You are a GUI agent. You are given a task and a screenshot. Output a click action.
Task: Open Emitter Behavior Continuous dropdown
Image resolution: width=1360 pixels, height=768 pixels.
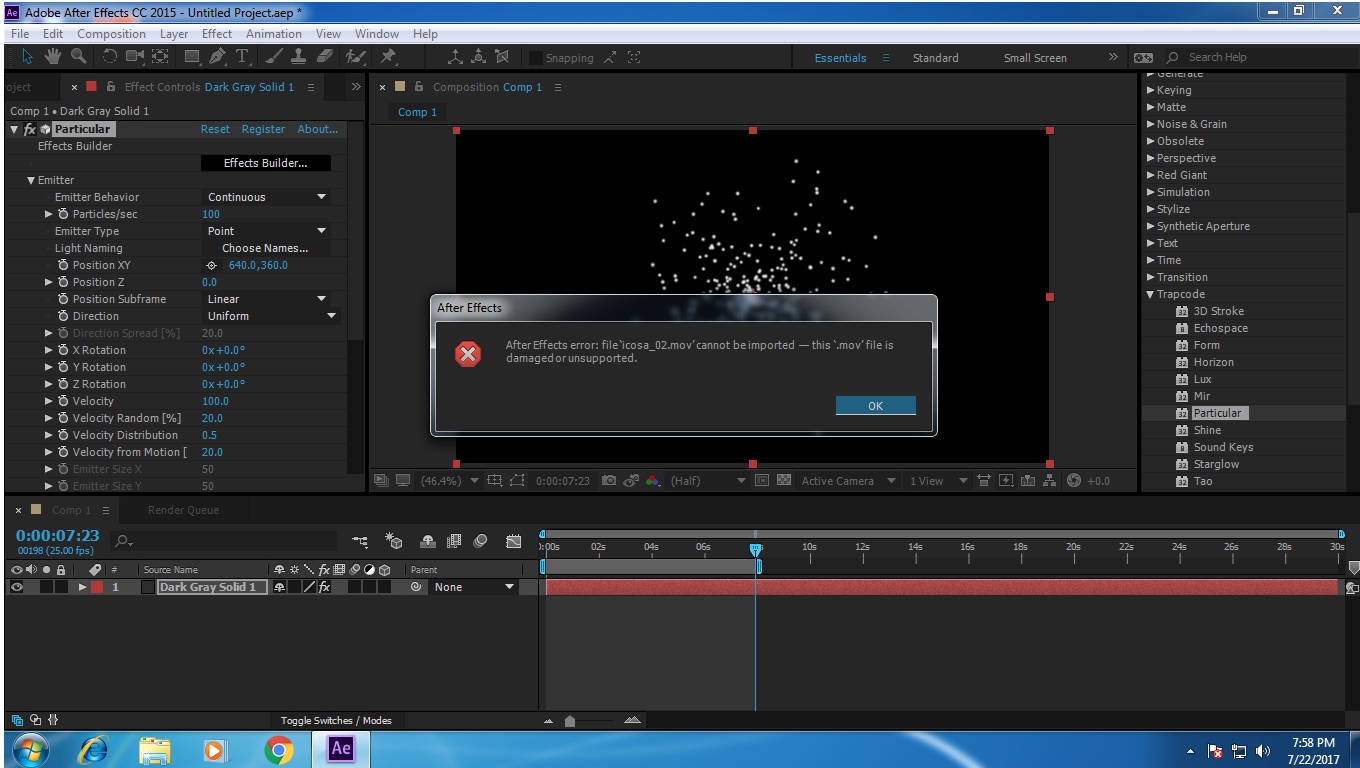[266, 197]
